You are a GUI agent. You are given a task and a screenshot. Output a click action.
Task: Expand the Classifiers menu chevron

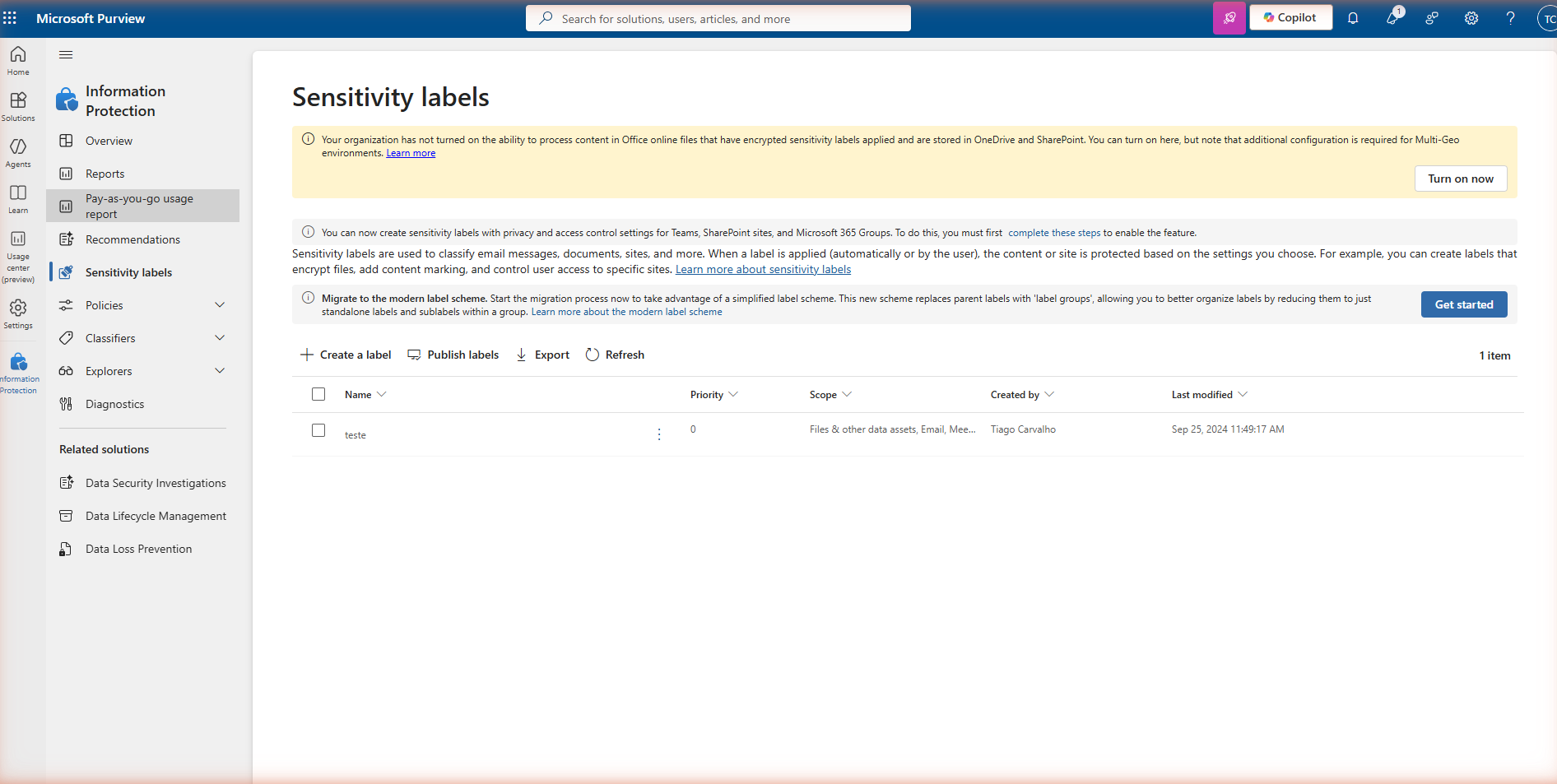tap(220, 338)
